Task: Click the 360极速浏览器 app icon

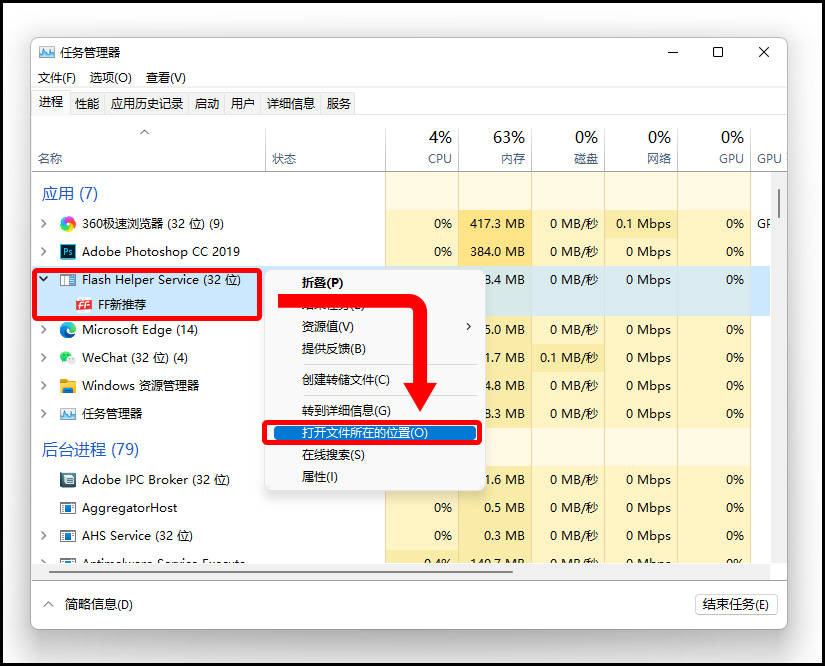Action: click(x=68, y=224)
